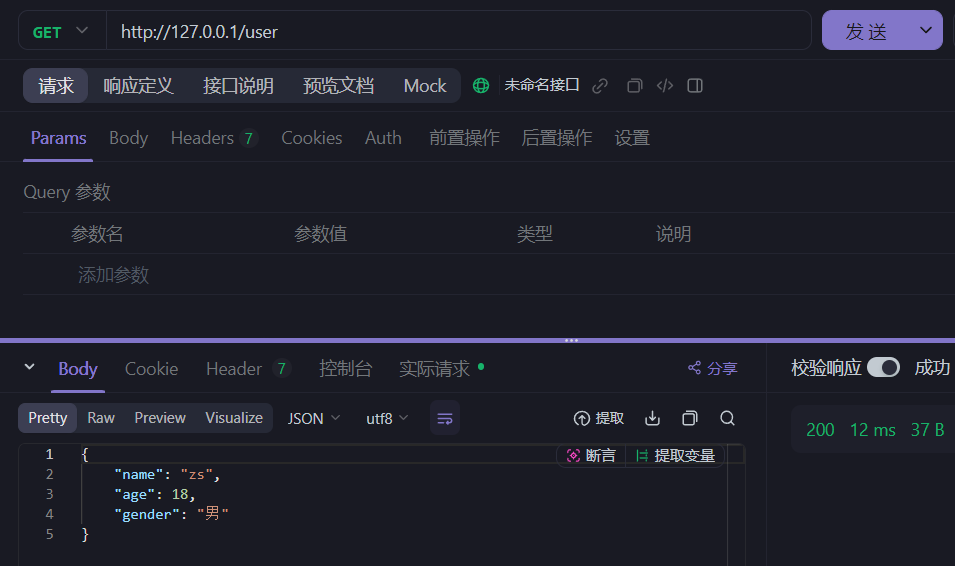Expand the 发送 button arrow options
The image size is (955, 566).
pyautogui.click(x=926, y=30)
